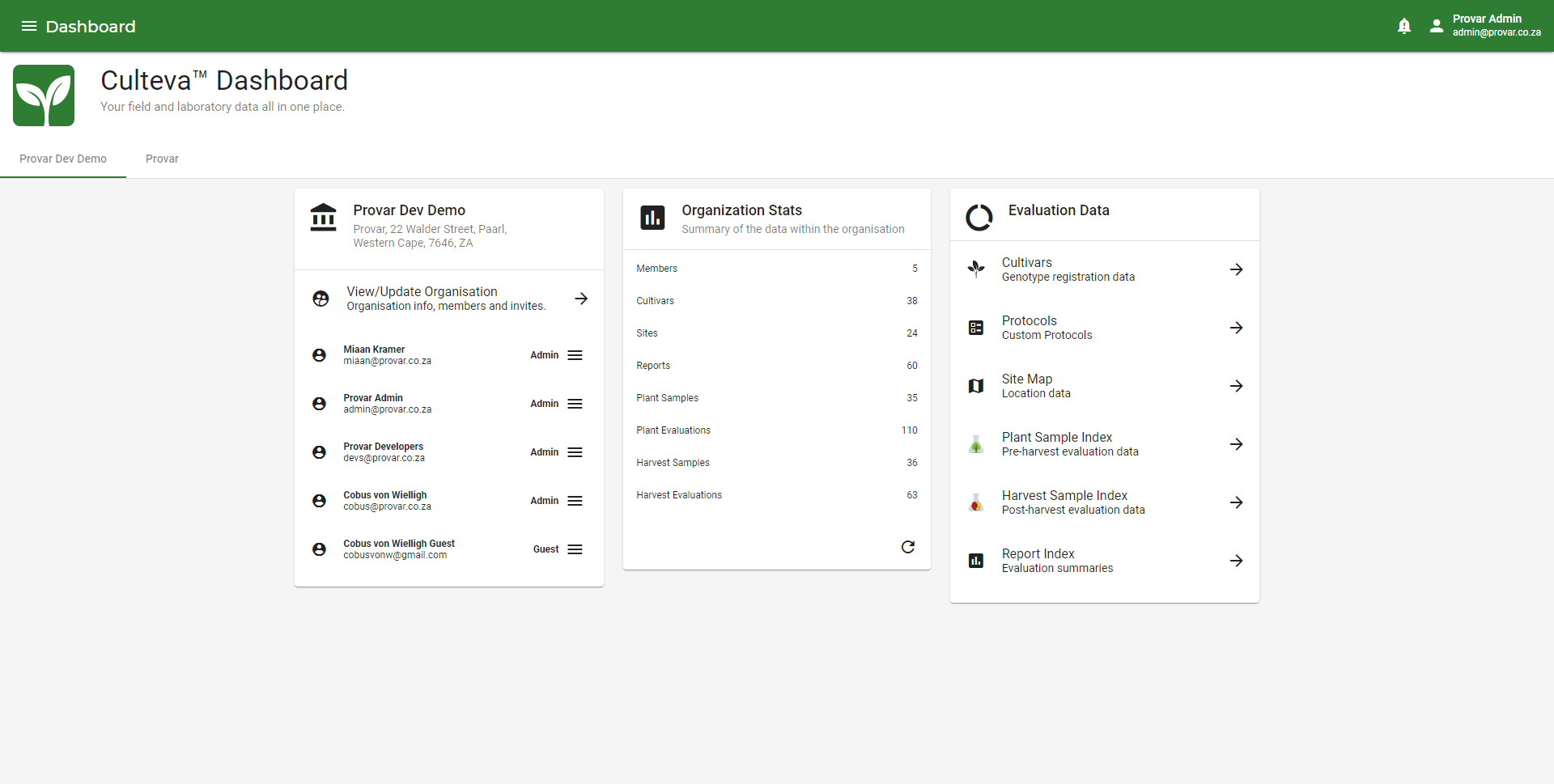Open Cobus von Wielligh's member options menu
1554x784 pixels.
point(575,501)
